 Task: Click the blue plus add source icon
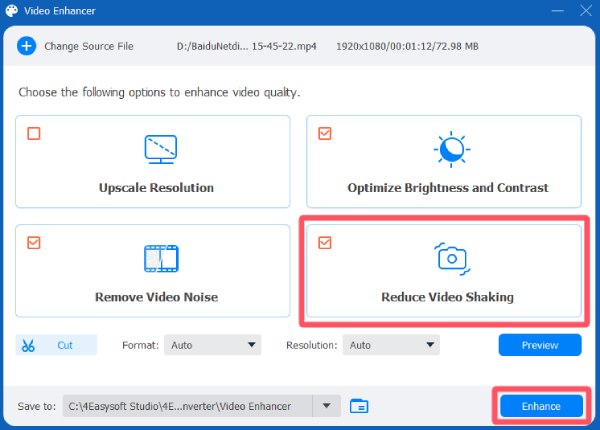pos(26,46)
